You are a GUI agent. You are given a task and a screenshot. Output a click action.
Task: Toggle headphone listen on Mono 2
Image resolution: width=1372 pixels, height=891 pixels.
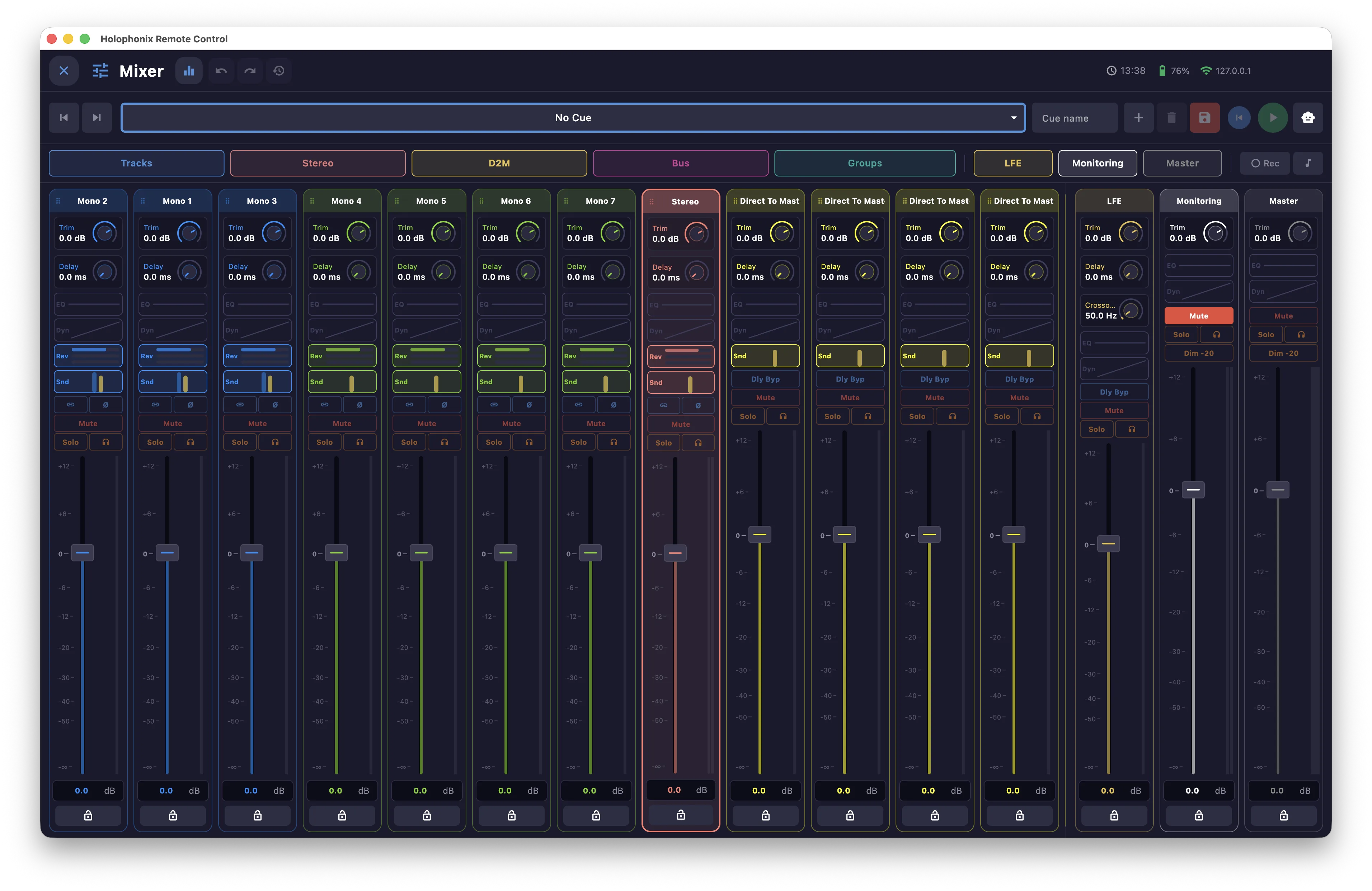[105, 442]
